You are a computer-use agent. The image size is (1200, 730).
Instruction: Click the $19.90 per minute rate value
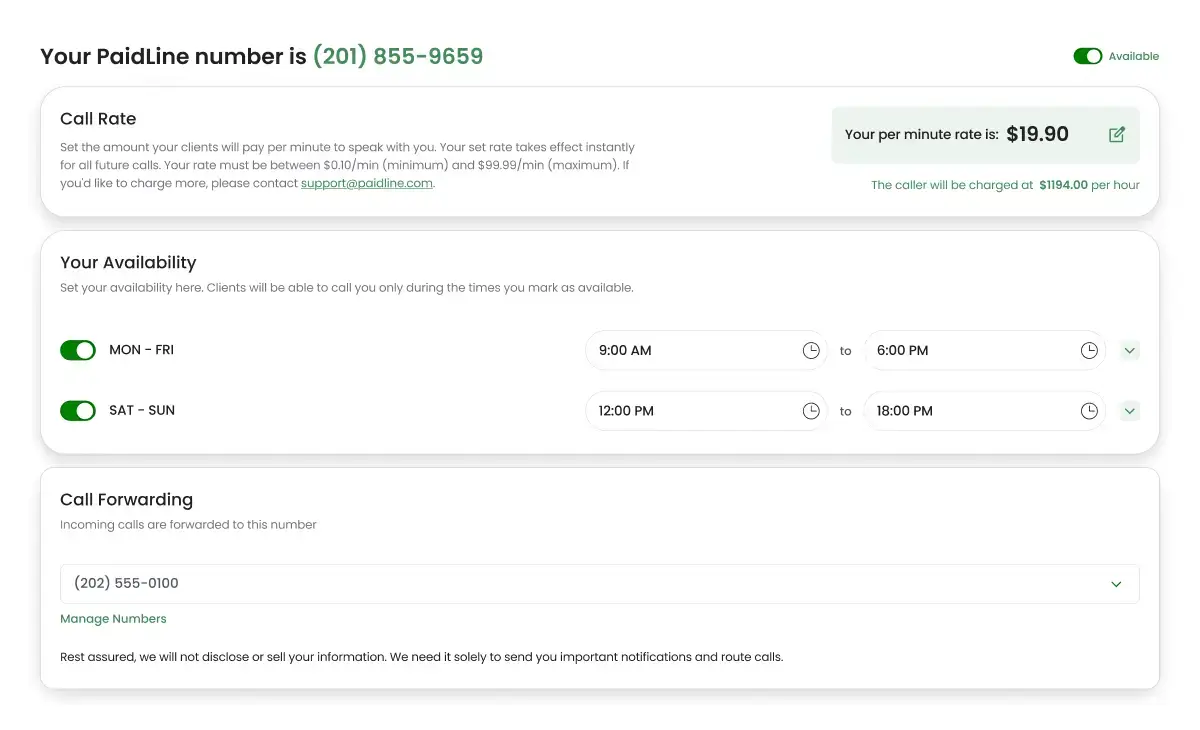tap(1037, 134)
